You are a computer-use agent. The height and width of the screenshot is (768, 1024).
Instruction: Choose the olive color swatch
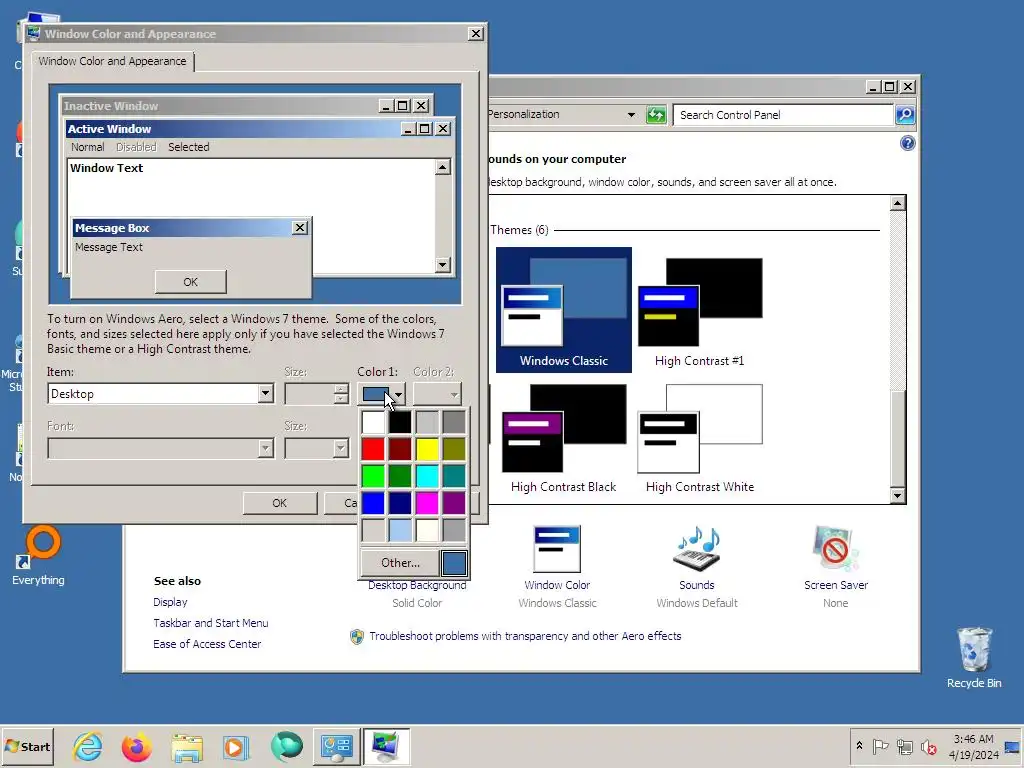click(x=454, y=449)
